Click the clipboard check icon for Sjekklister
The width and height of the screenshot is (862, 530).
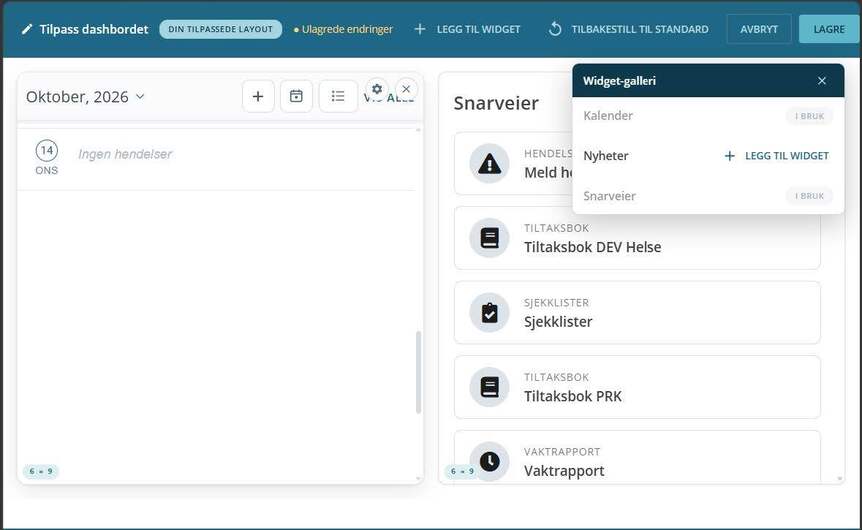[x=489, y=313]
